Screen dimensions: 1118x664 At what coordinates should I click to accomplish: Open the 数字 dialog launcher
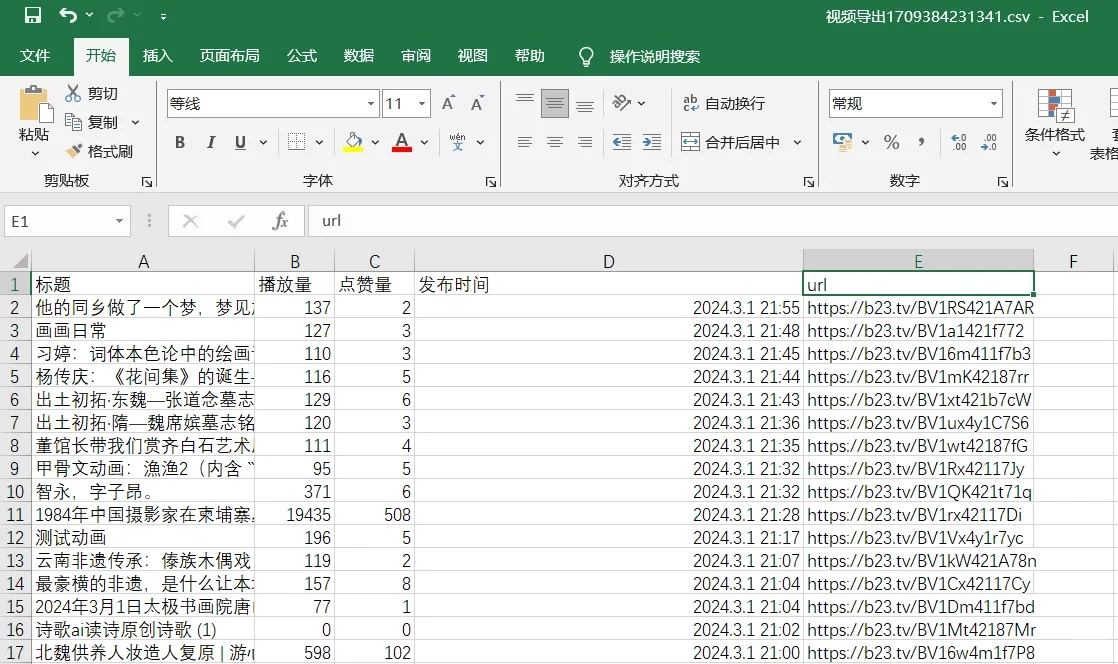pyautogui.click(x=1002, y=182)
